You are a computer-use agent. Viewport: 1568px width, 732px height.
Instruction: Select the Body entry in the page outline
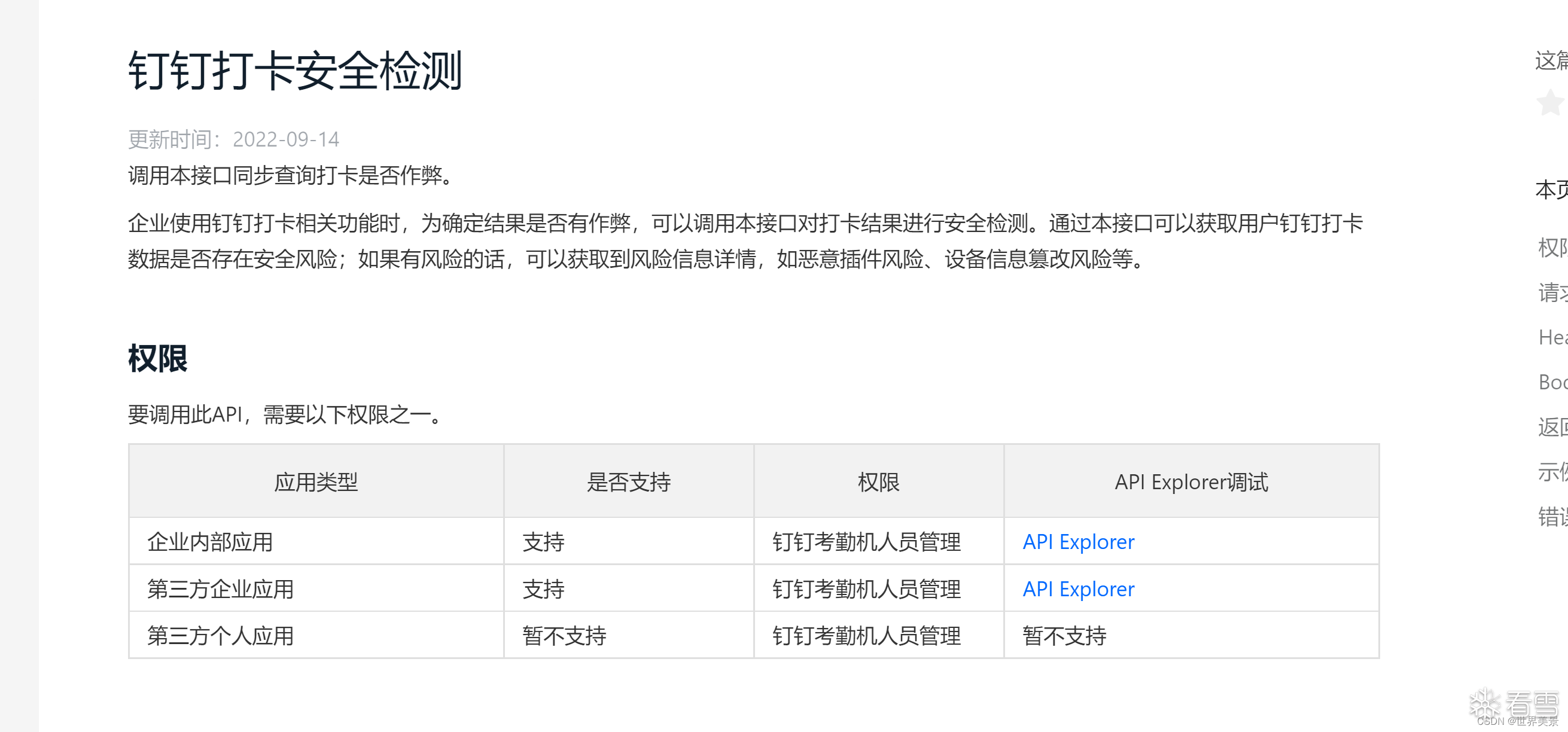click(1552, 382)
